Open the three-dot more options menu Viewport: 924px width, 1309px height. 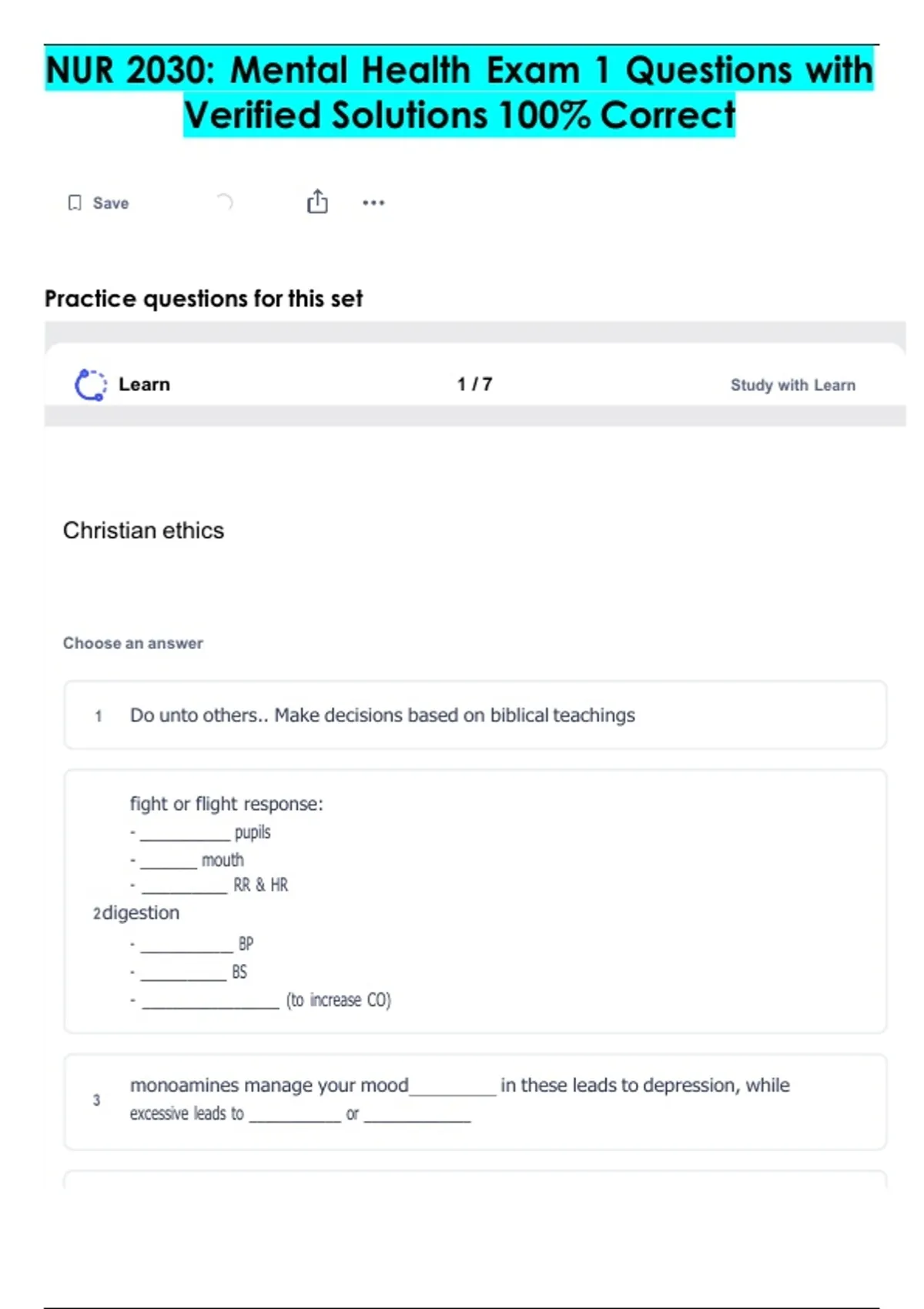373,203
